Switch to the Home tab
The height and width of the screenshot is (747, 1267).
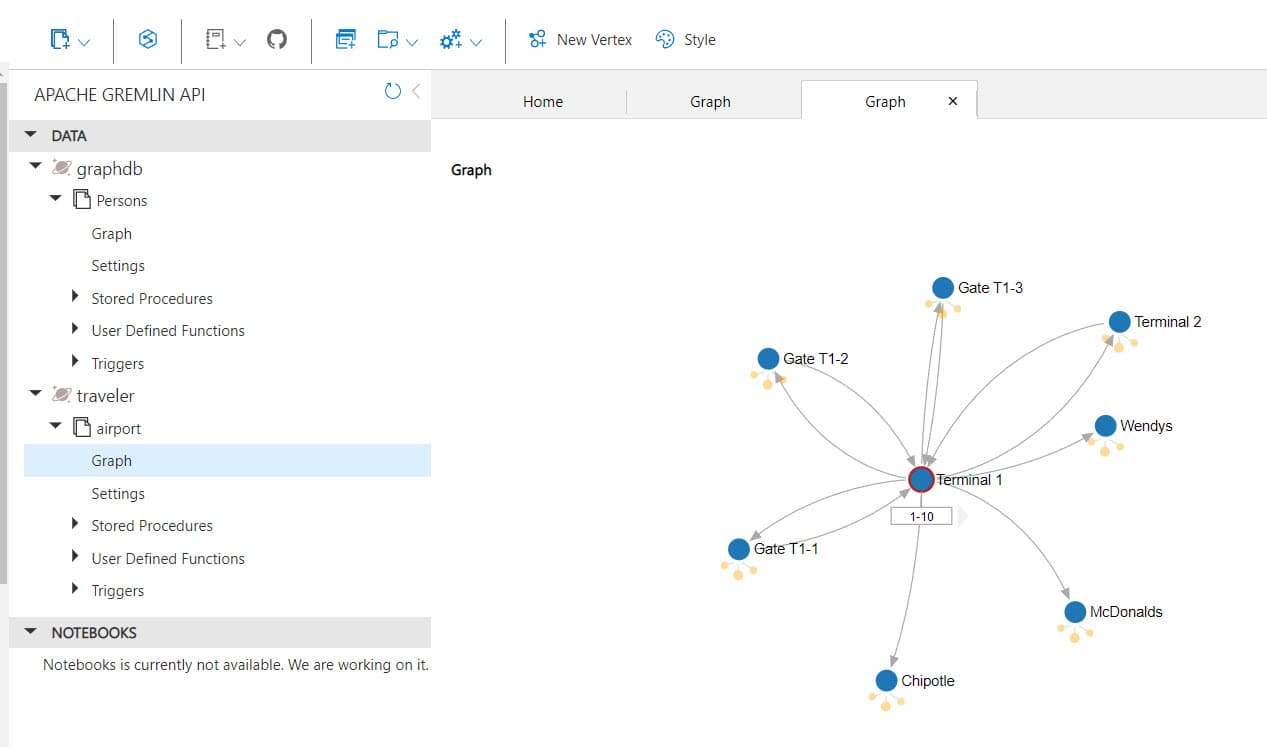click(542, 101)
